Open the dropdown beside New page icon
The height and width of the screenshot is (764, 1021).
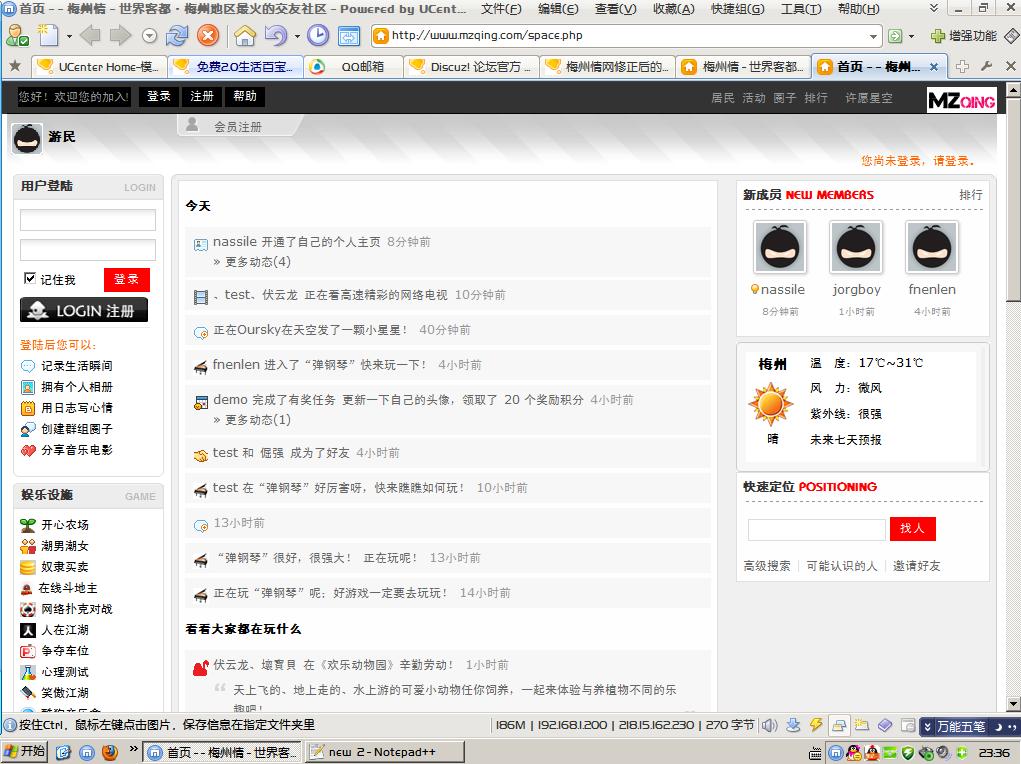pos(69,36)
